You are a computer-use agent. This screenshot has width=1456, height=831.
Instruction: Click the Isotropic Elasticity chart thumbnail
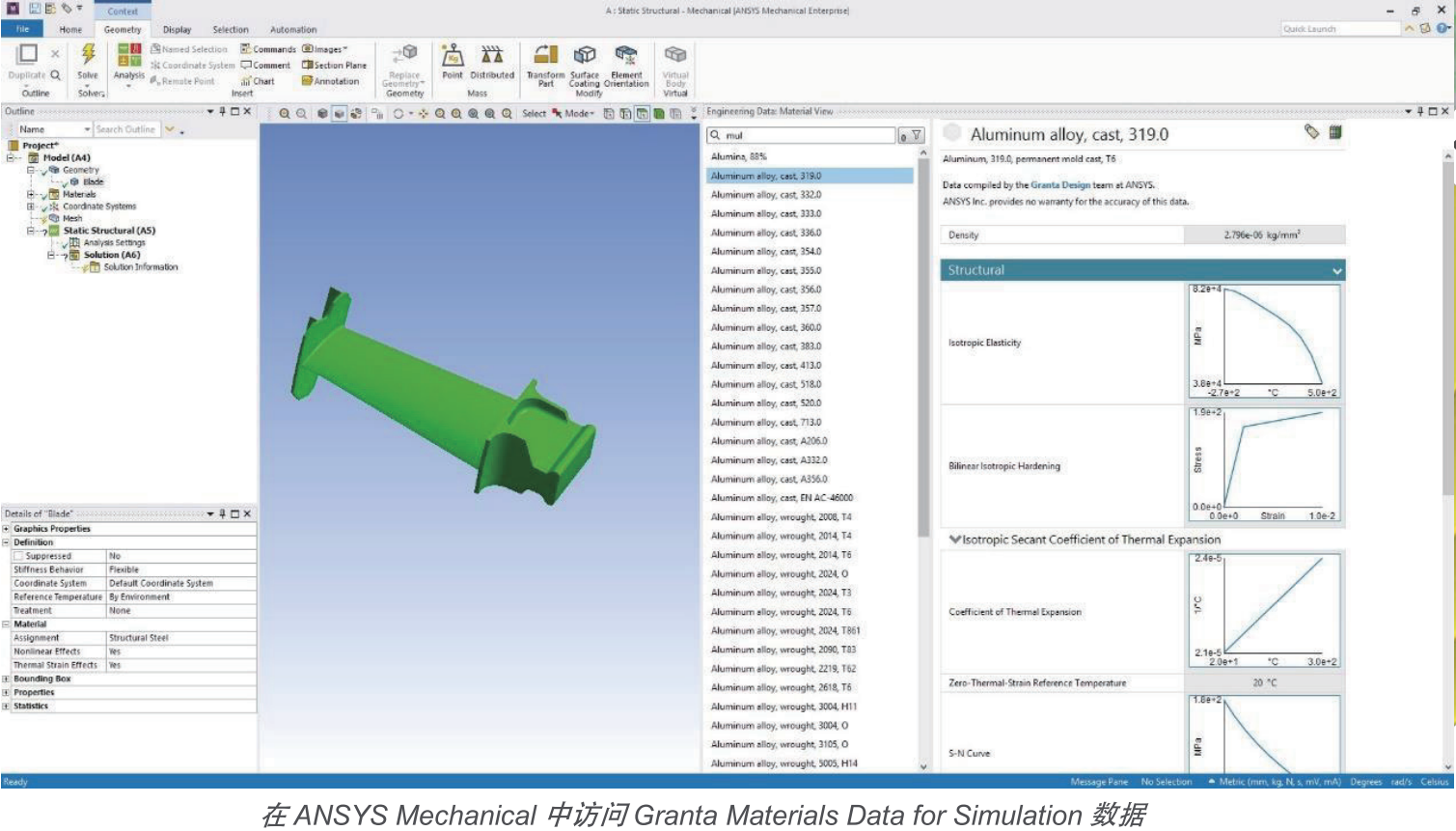(1263, 342)
